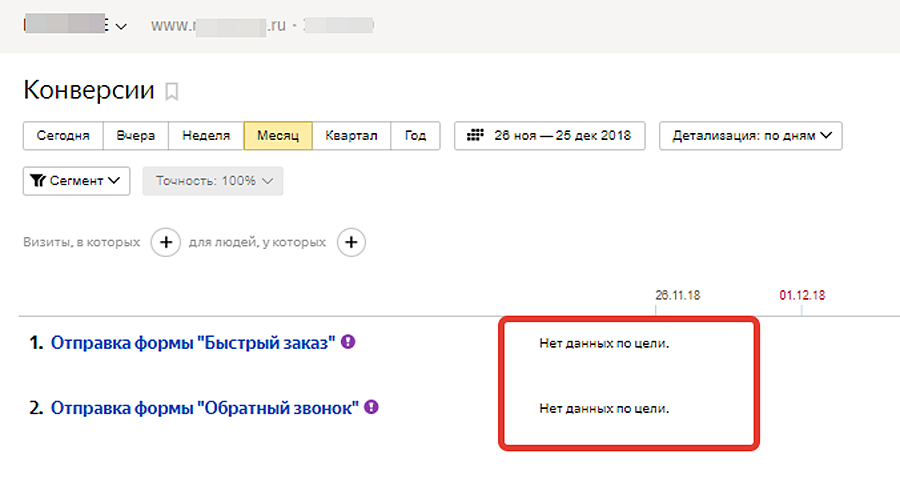Click warning icon beside 'Быстрый заказ' goal
Screen dimensions: 900x482
pos(348,342)
